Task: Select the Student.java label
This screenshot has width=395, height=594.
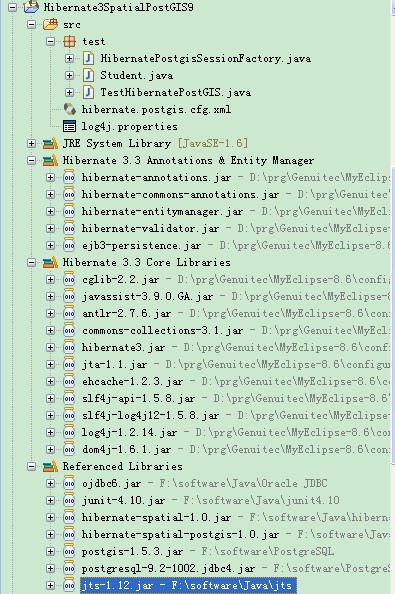Action: 137,75
